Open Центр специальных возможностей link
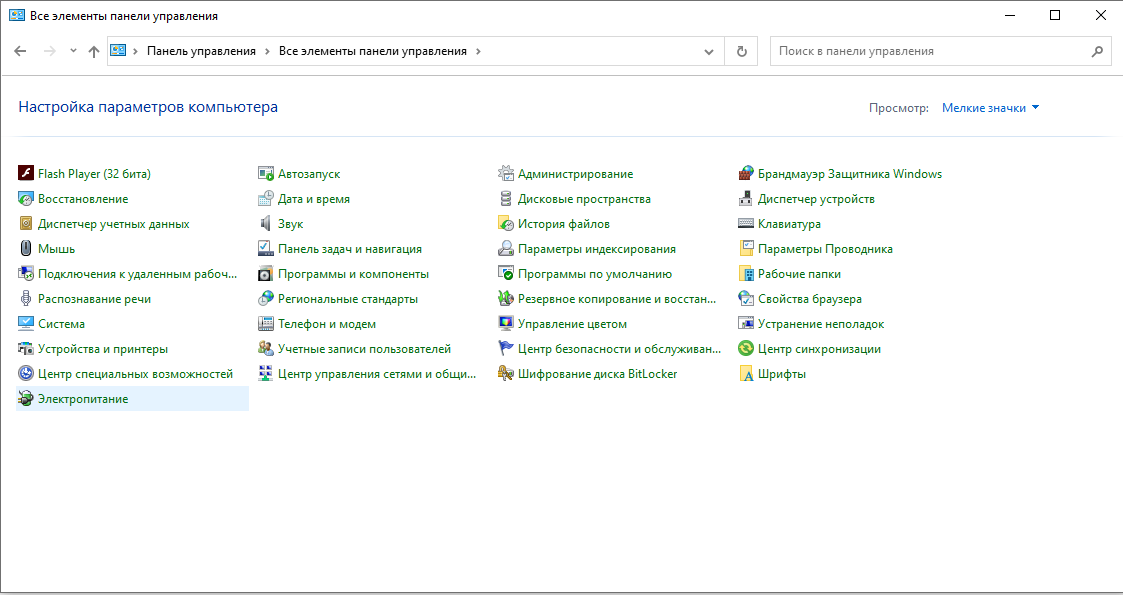The height and width of the screenshot is (595, 1123). 135,374
